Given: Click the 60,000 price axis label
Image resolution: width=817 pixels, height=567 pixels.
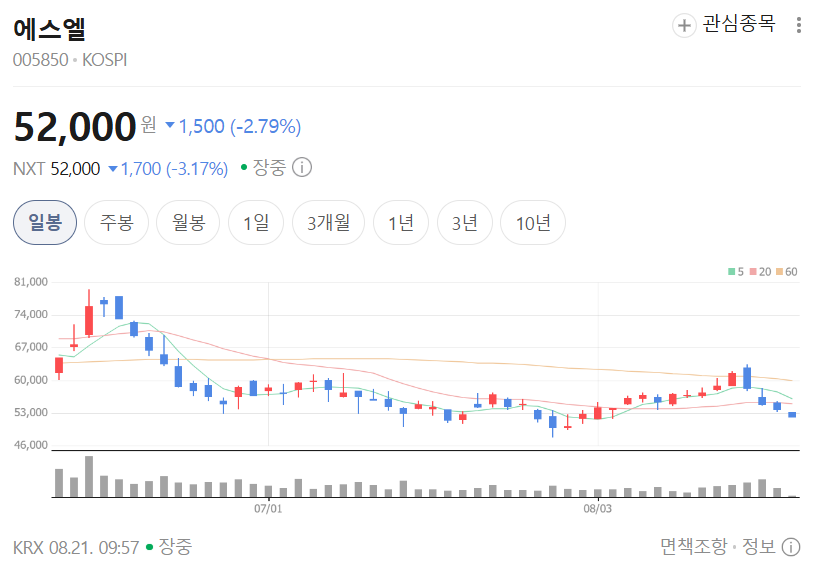Looking at the screenshot, I should tap(31, 380).
